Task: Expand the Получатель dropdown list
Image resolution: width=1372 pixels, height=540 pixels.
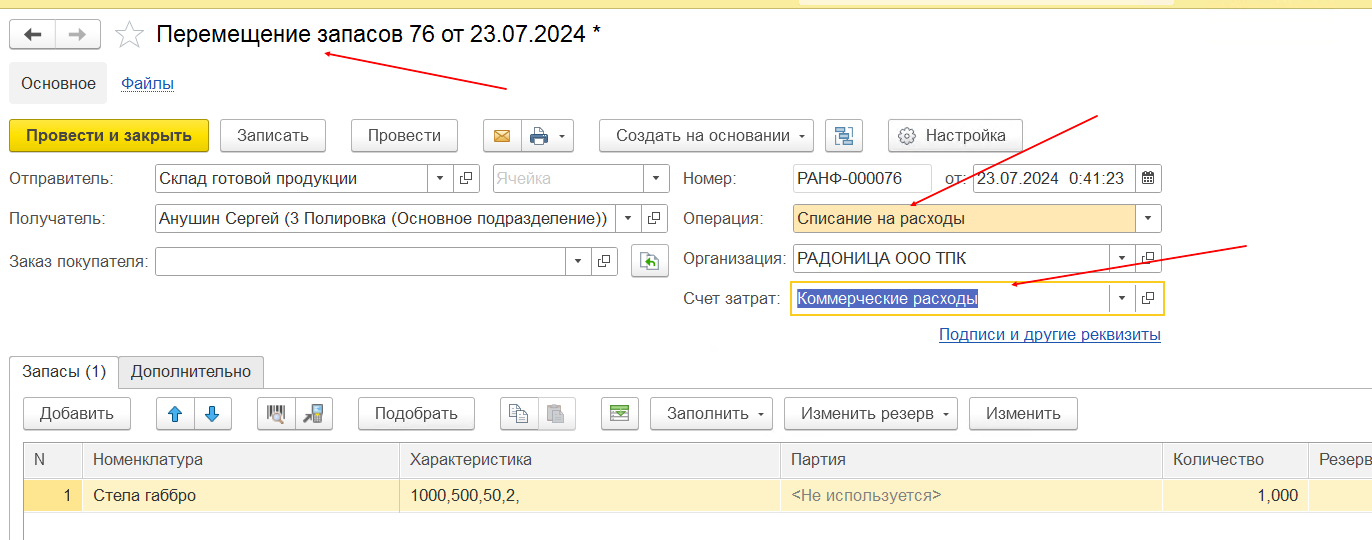Action: pos(629,218)
